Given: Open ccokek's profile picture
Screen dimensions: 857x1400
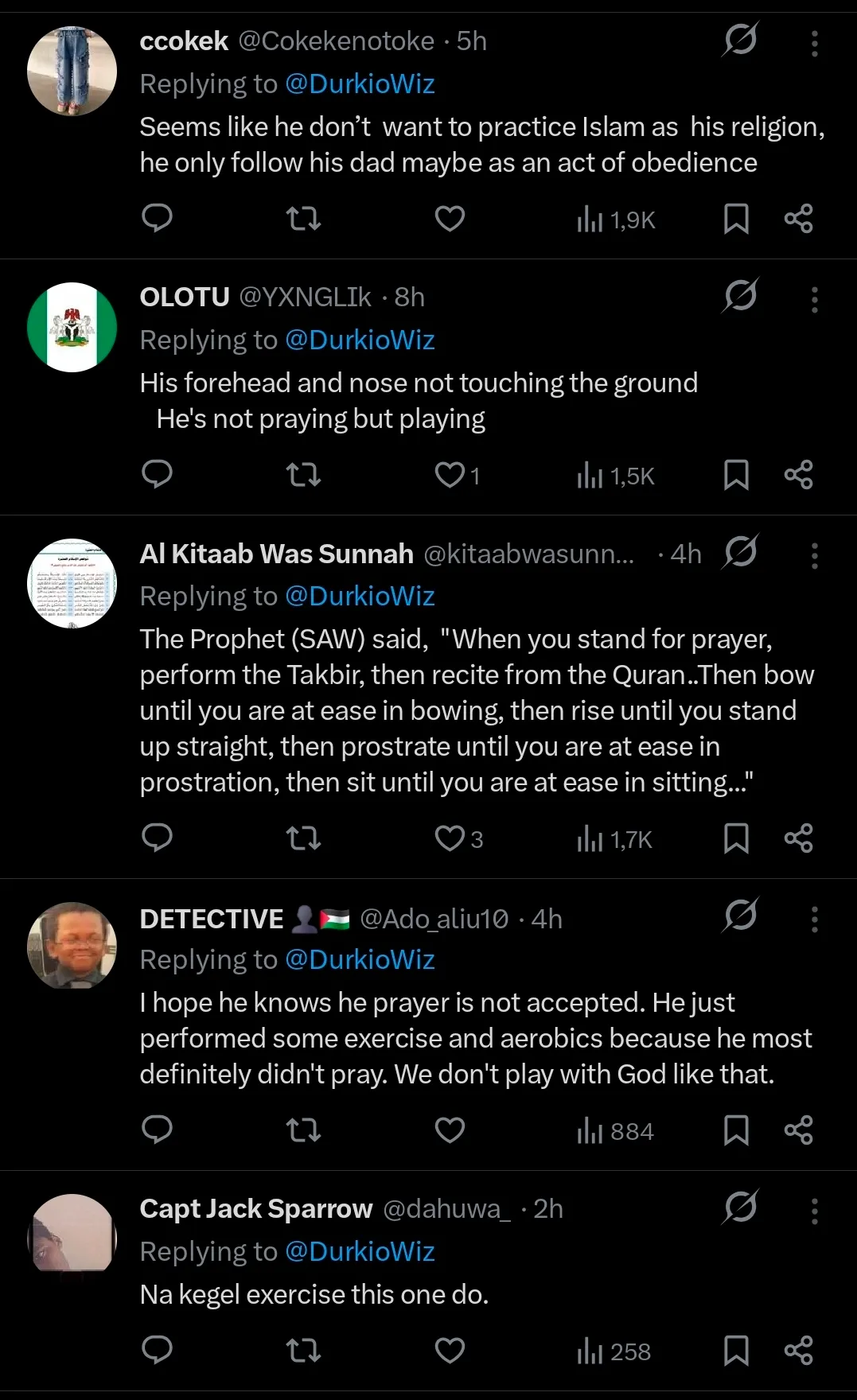Looking at the screenshot, I should (72, 71).
